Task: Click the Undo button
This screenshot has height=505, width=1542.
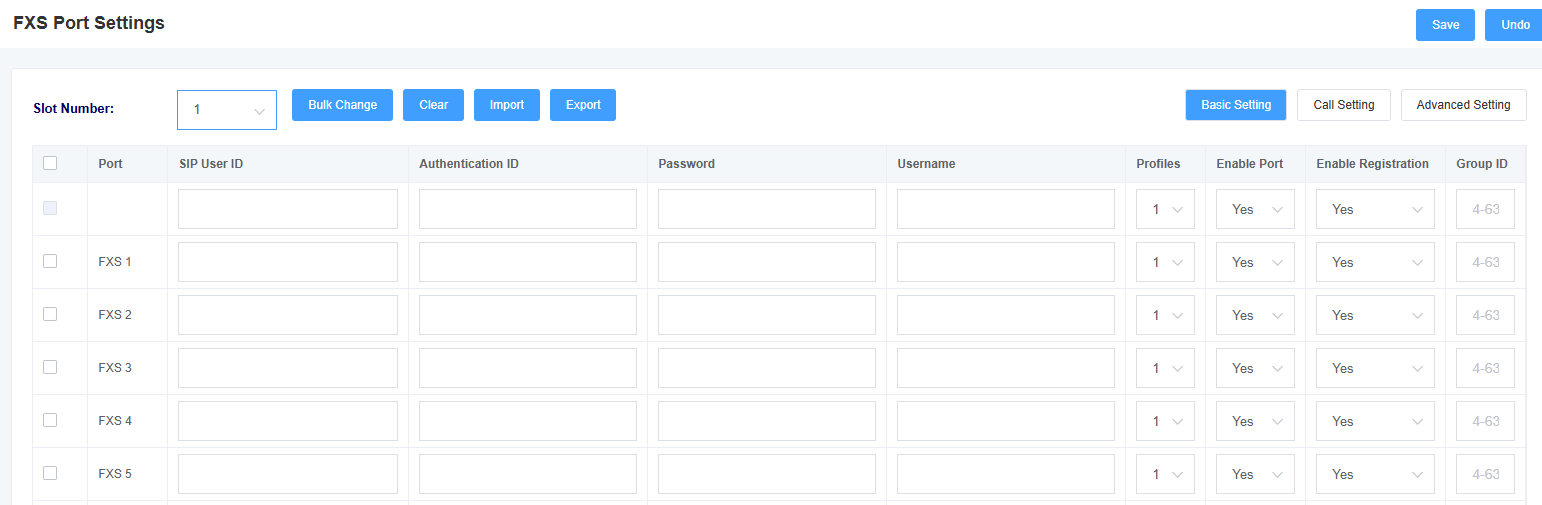Action: click(1514, 25)
